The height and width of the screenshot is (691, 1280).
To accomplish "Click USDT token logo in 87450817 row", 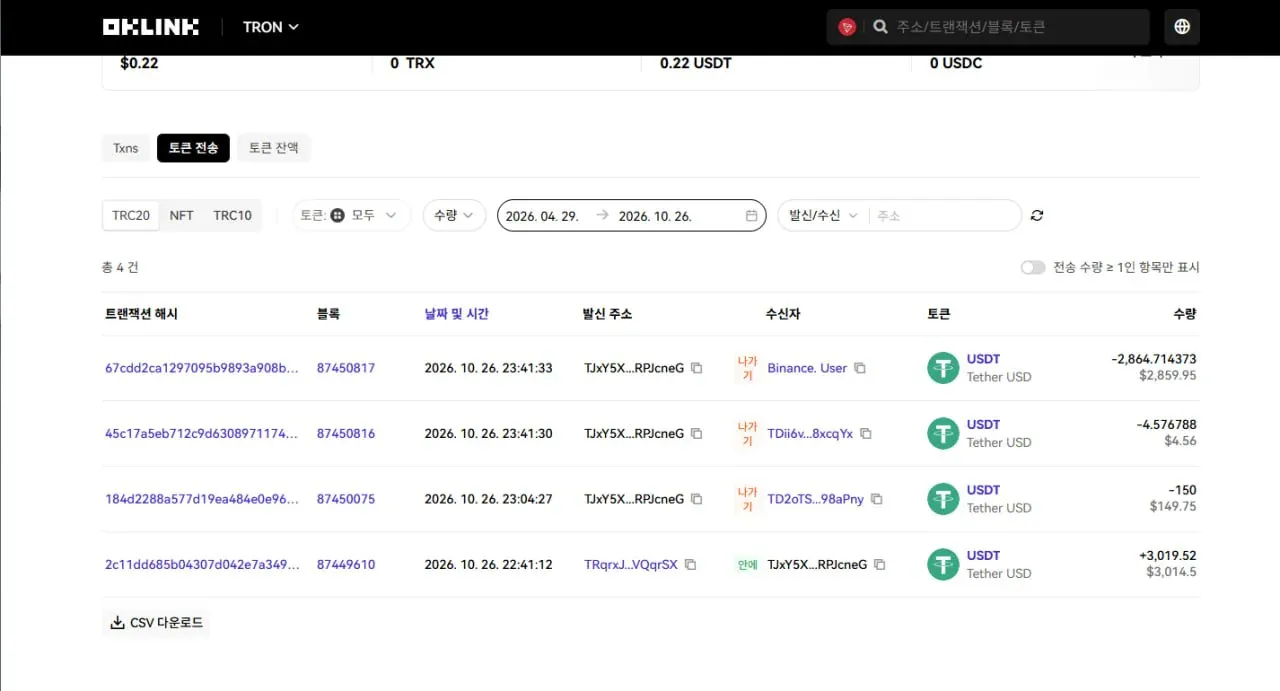I will (943, 368).
